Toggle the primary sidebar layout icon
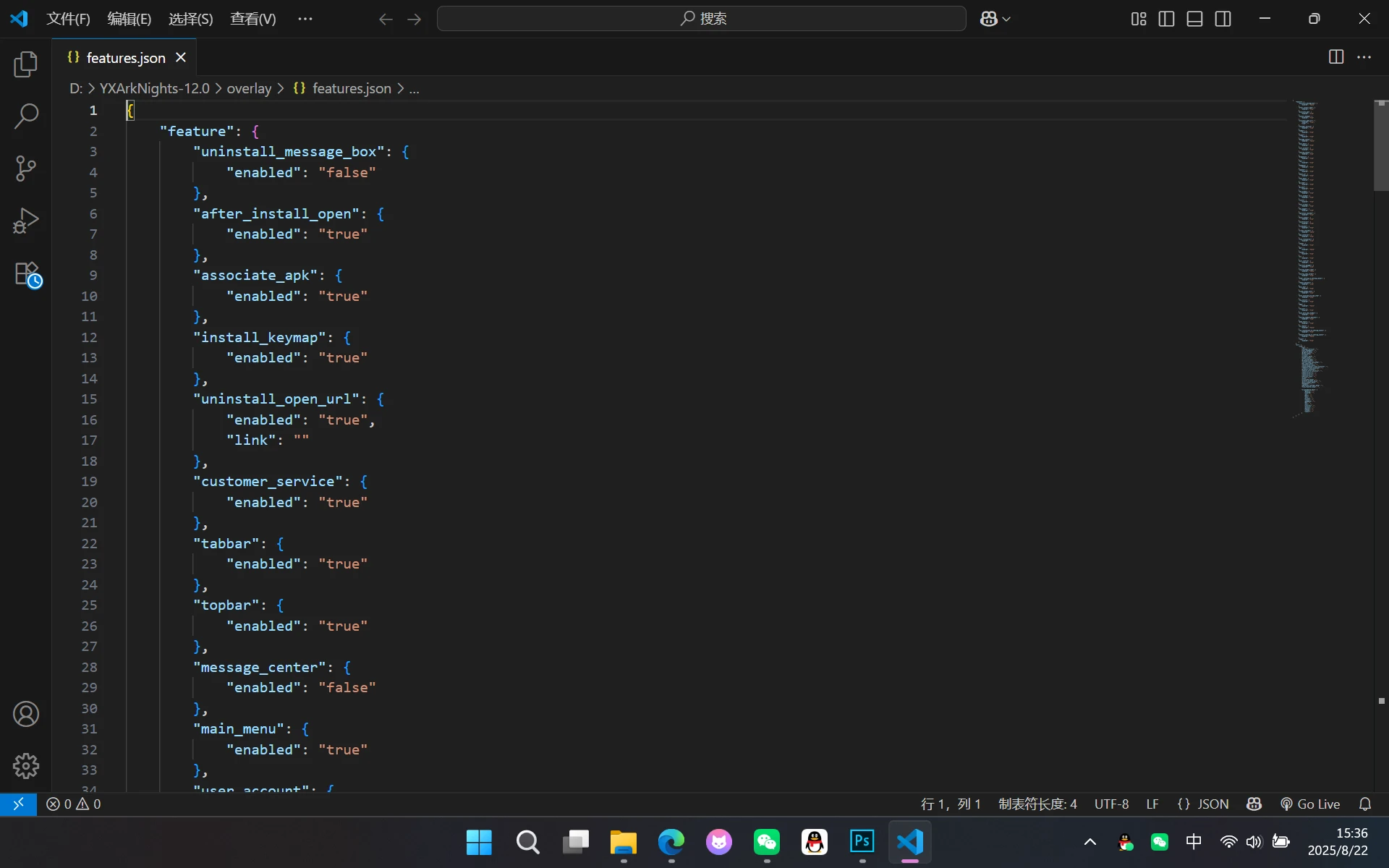 click(1166, 19)
